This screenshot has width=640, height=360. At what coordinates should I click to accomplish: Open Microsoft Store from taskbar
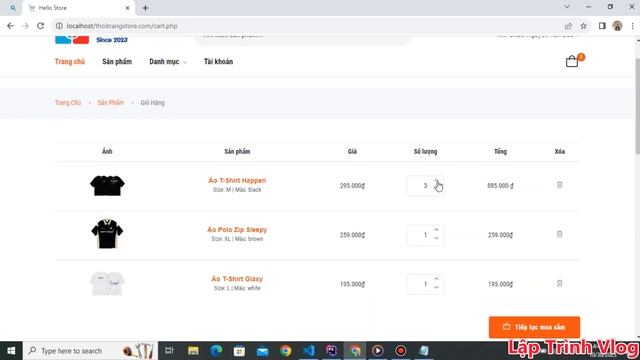pos(239,351)
